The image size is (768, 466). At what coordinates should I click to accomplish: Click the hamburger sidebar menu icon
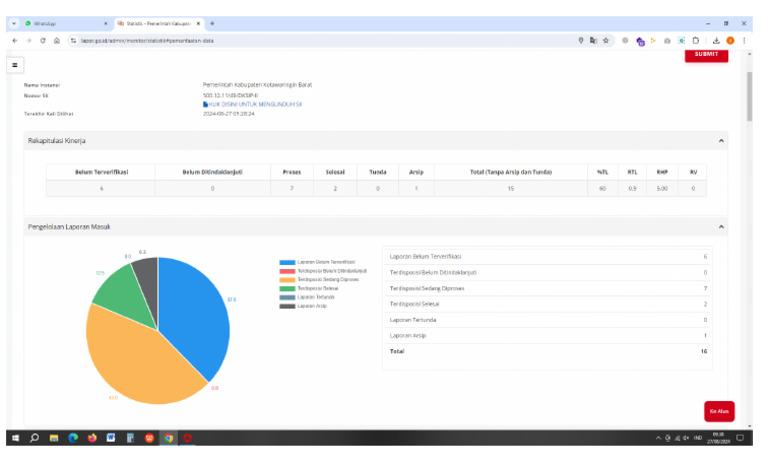[15, 65]
